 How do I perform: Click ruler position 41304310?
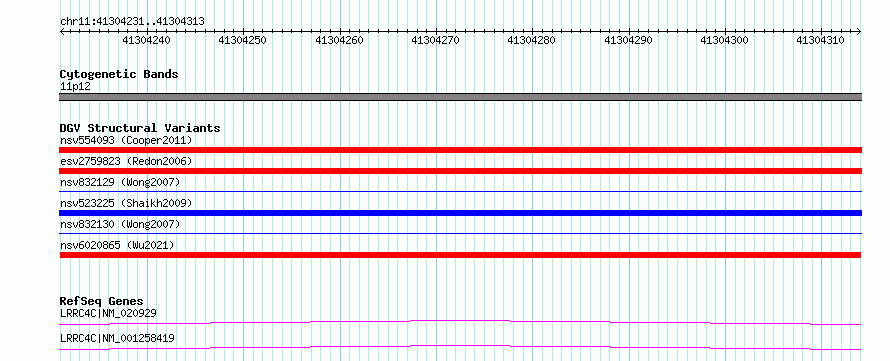[x=820, y=40]
